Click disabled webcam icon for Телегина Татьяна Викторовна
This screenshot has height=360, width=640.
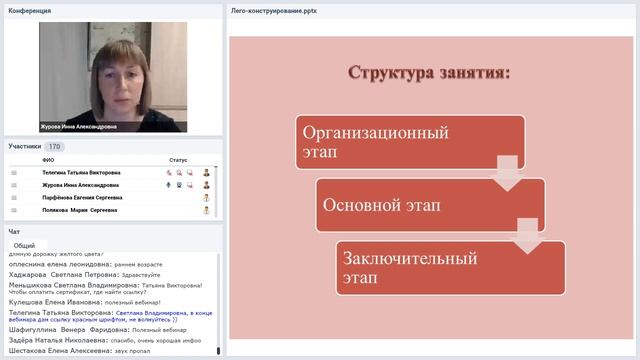[179, 173]
